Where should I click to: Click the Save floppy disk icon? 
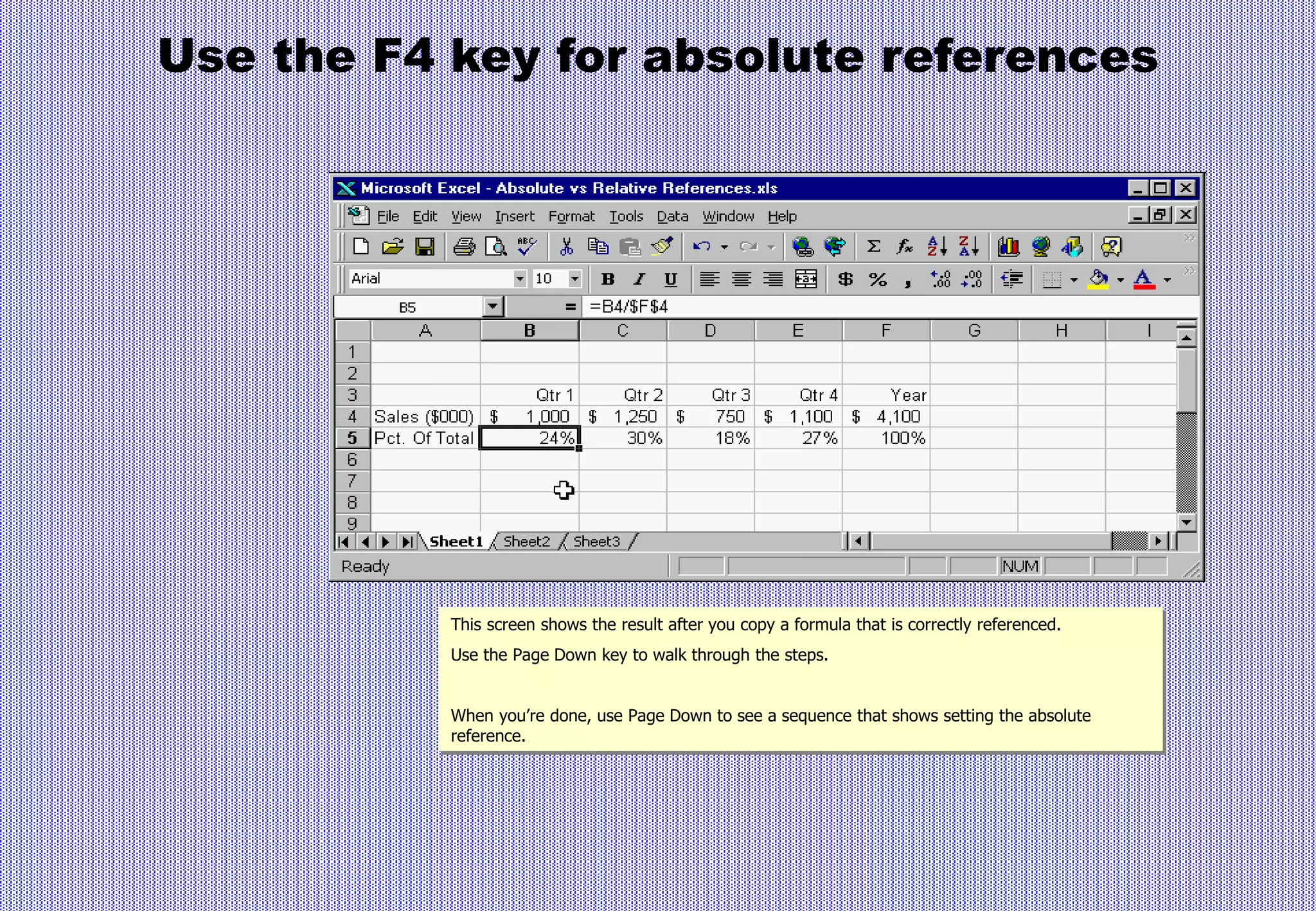(425, 247)
